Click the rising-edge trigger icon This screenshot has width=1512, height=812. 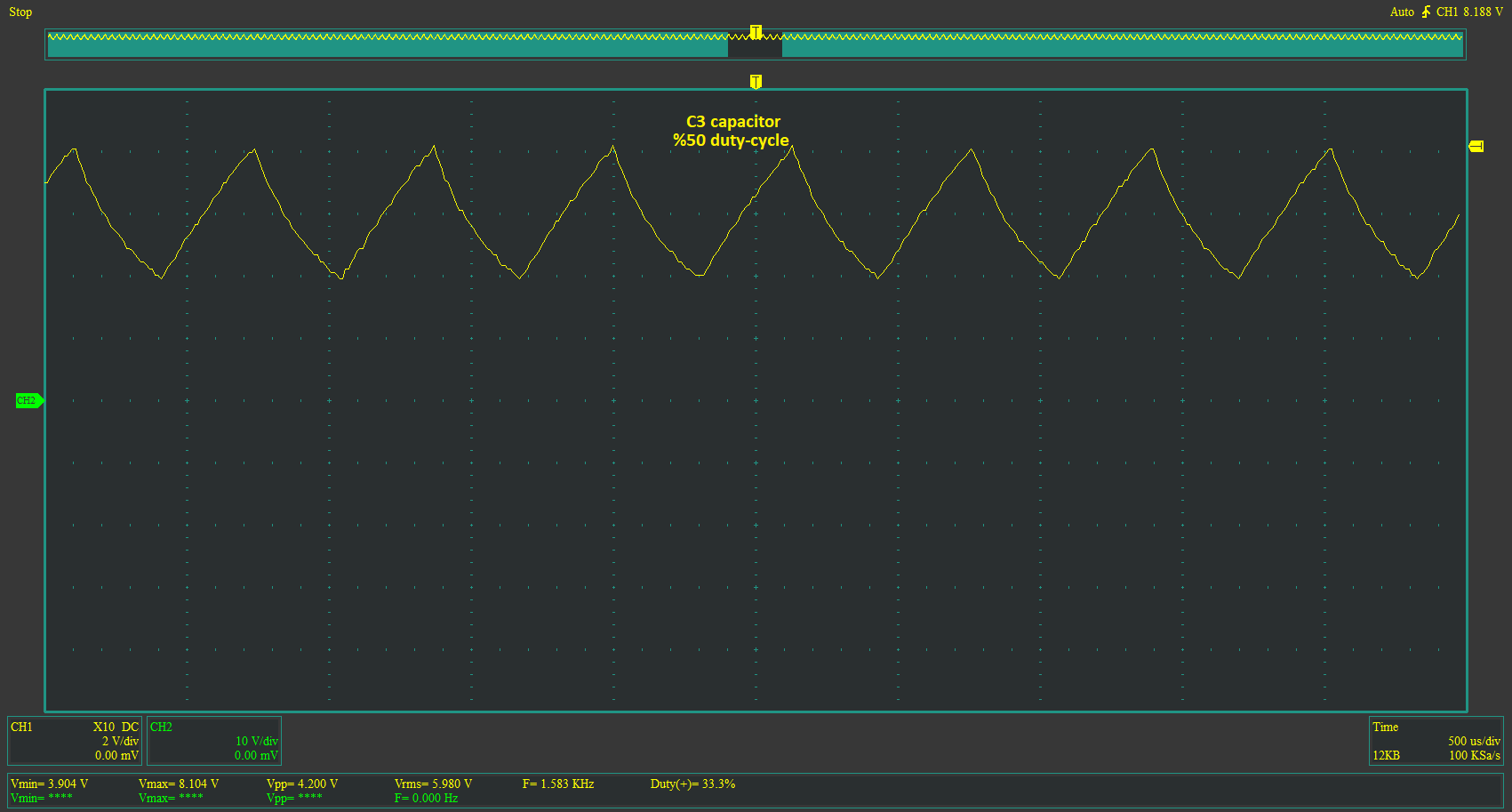click(x=1426, y=12)
